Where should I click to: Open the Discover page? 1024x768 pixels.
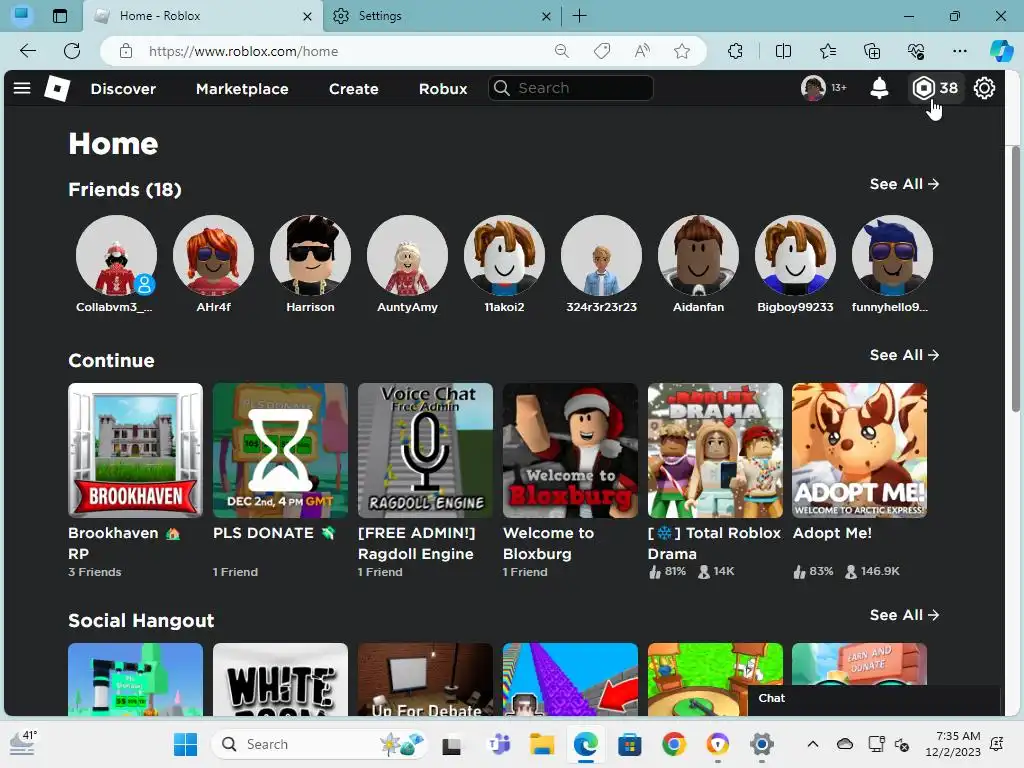123,89
